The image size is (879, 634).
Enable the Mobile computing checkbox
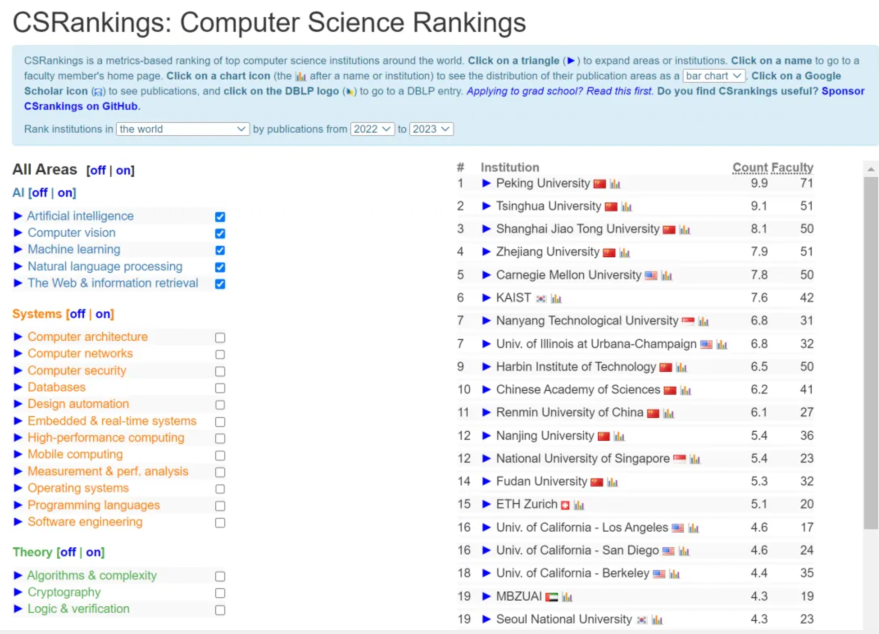point(220,455)
